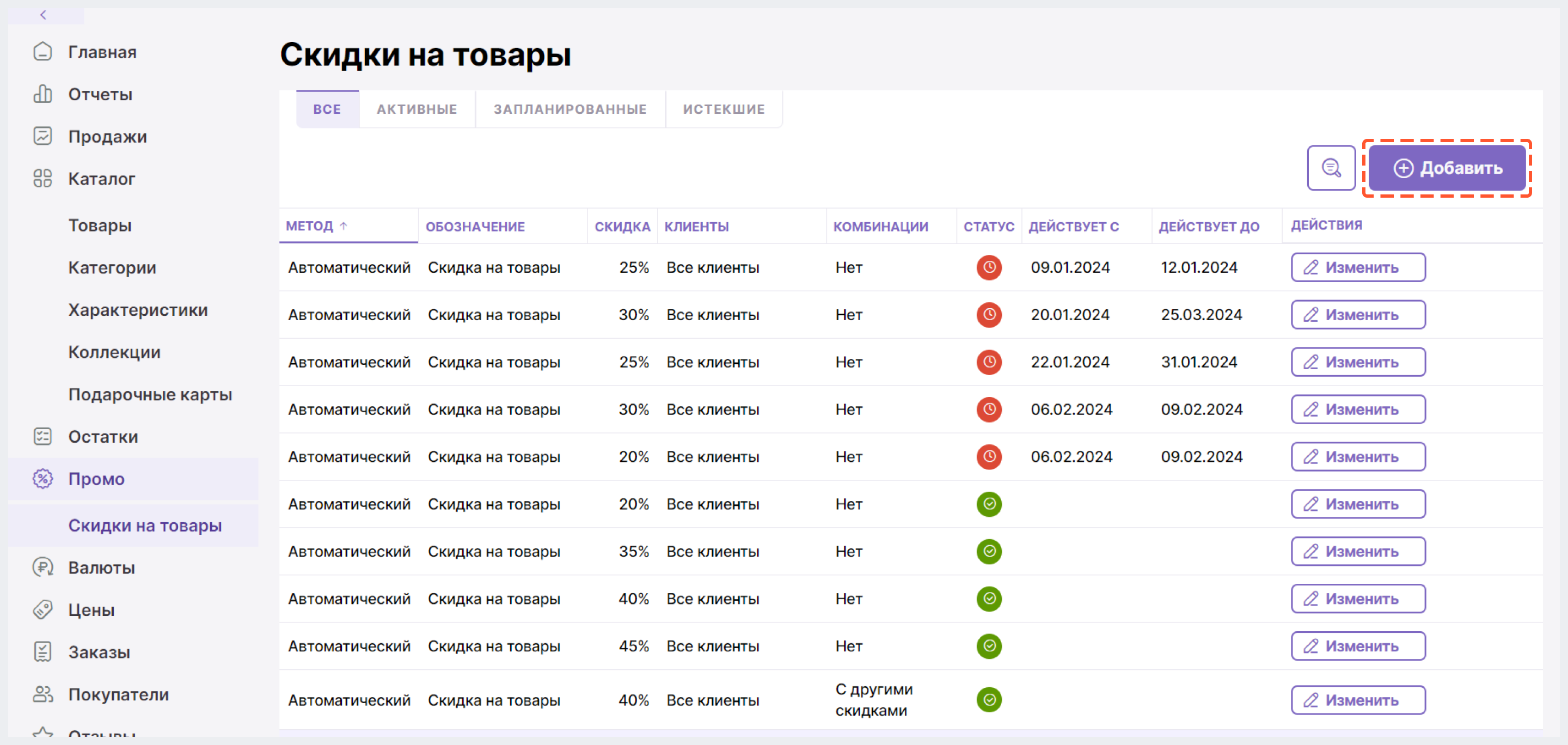Image resolution: width=1568 pixels, height=745 pixels.
Task: Click expired status icon for 25.03.2024 row
Action: (989, 315)
